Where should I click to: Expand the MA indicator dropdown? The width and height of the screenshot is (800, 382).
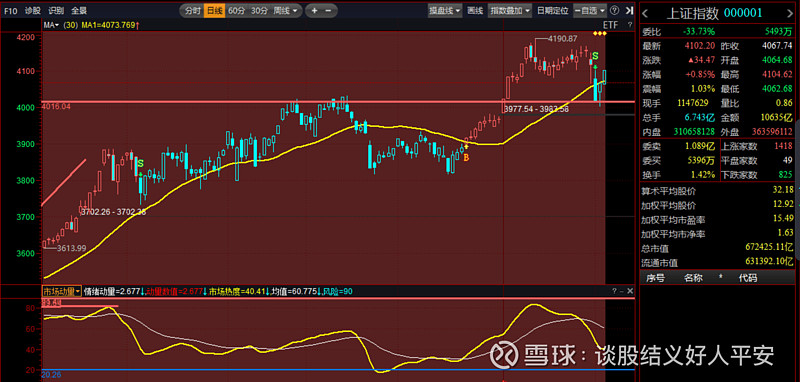51,24
